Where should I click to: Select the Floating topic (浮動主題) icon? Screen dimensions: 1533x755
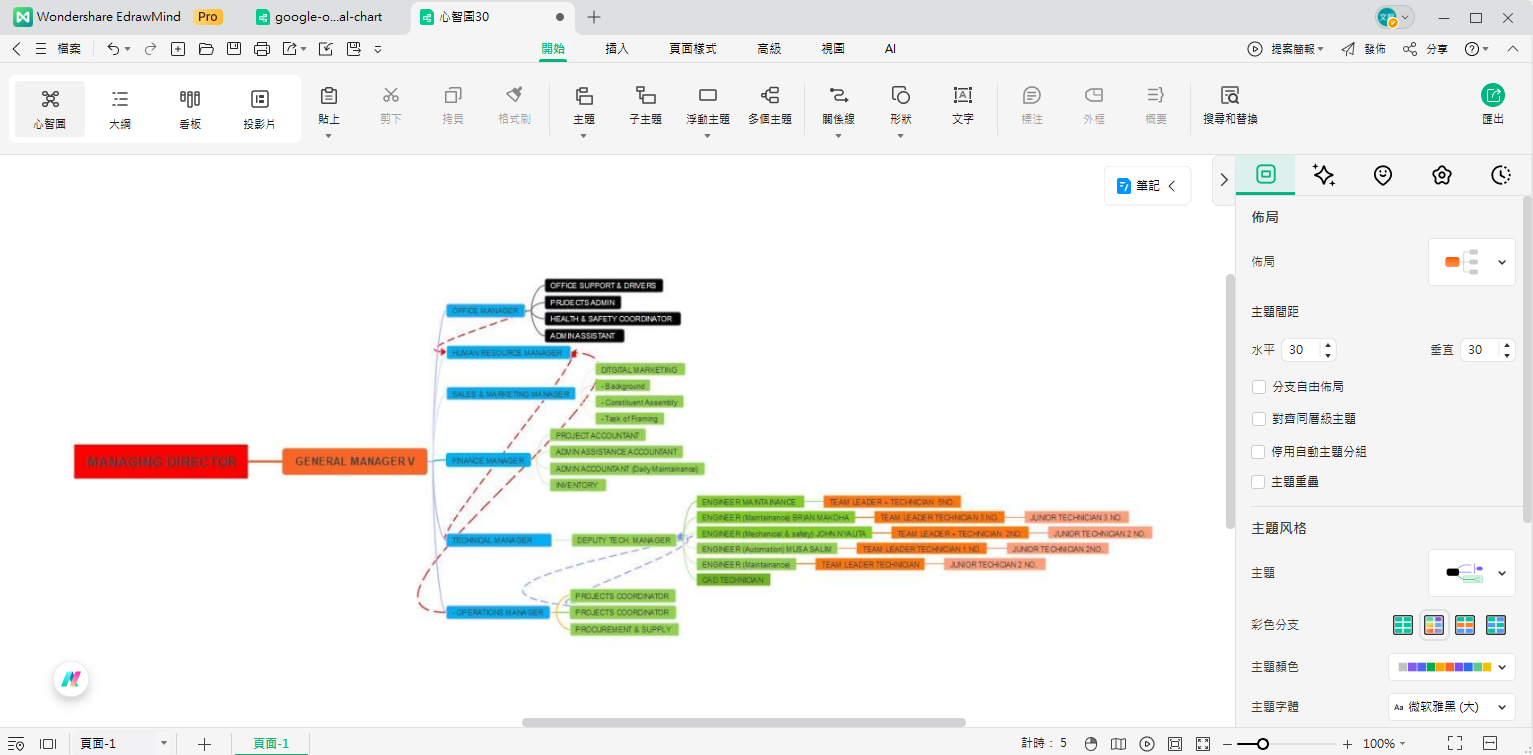coord(708,96)
